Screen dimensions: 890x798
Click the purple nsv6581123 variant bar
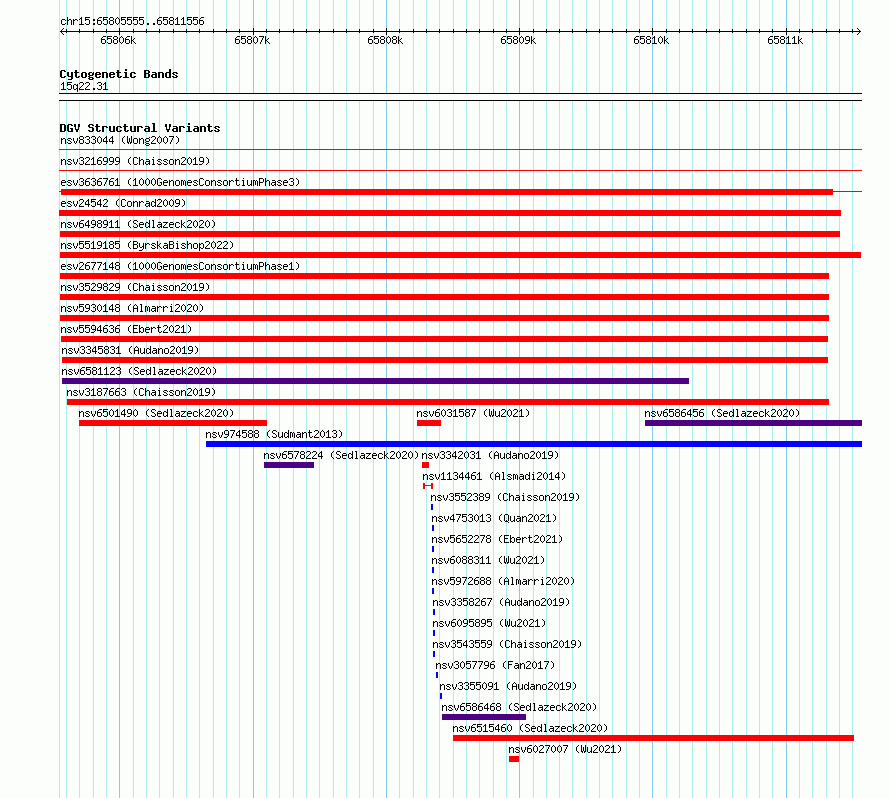pyautogui.click(x=375, y=381)
